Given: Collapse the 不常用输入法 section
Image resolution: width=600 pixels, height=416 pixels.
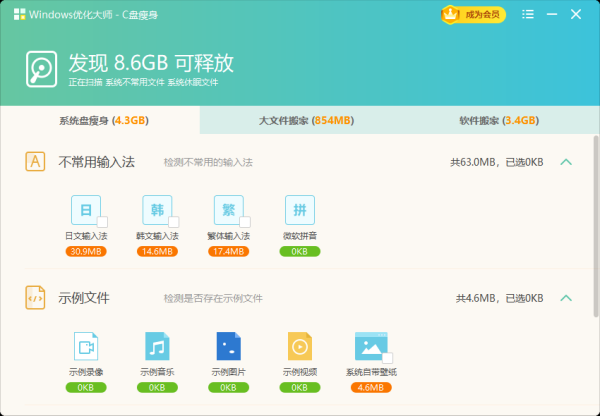Looking at the screenshot, I should (565, 162).
